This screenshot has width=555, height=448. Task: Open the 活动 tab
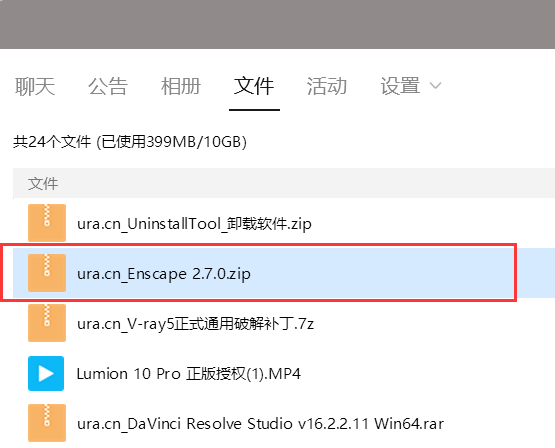pos(327,86)
